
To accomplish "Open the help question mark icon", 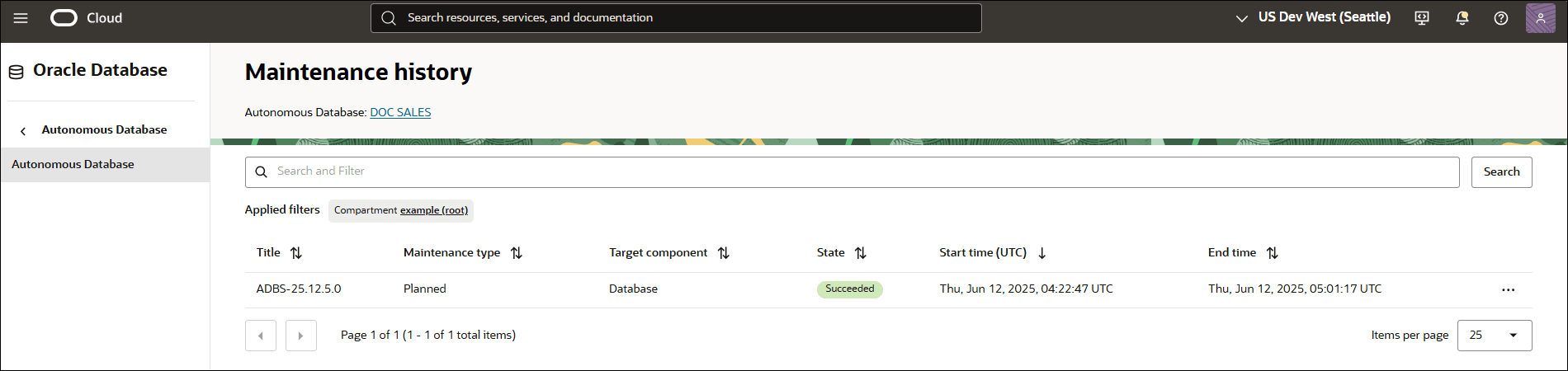I will point(1501,18).
